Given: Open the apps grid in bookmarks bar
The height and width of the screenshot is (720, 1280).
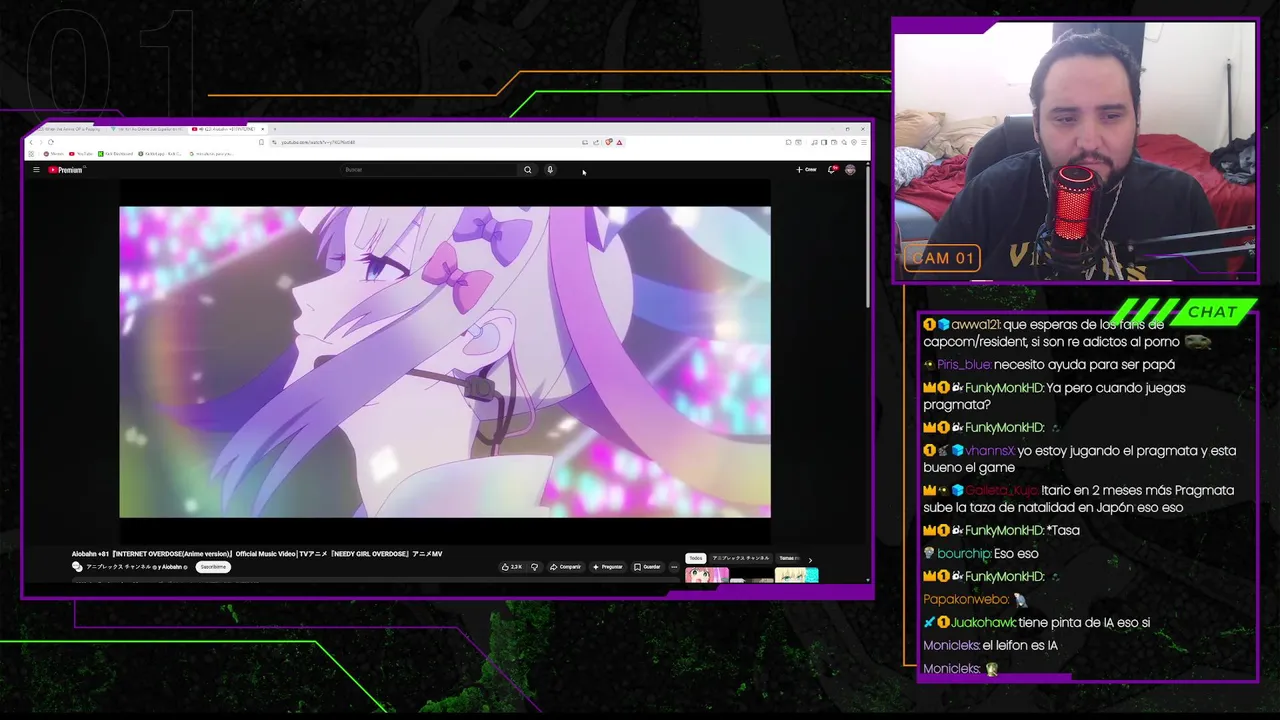Looking at the screenshot, I should tap(31, 154).
